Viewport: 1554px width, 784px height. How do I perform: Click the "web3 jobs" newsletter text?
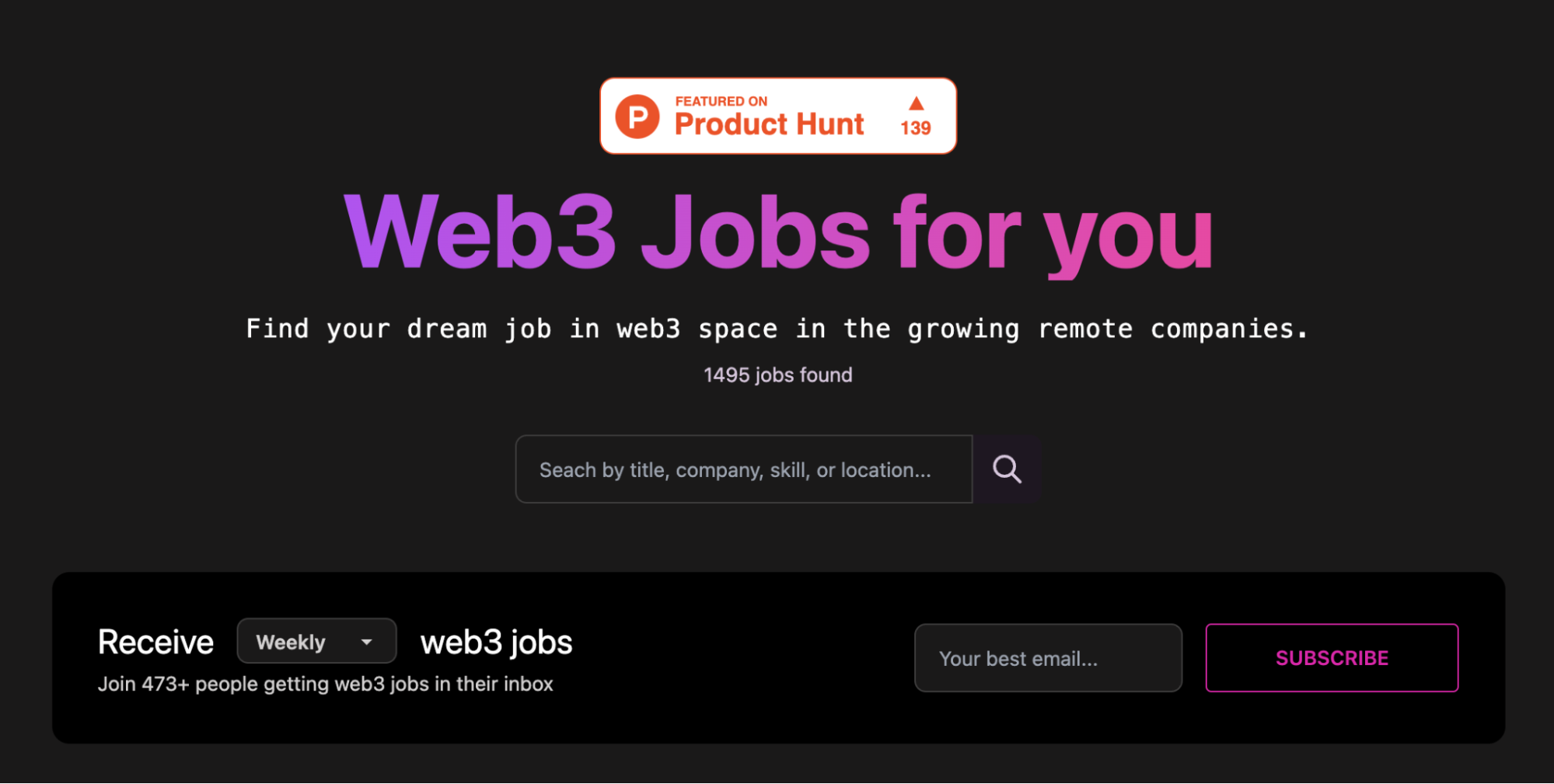(496, 643)
